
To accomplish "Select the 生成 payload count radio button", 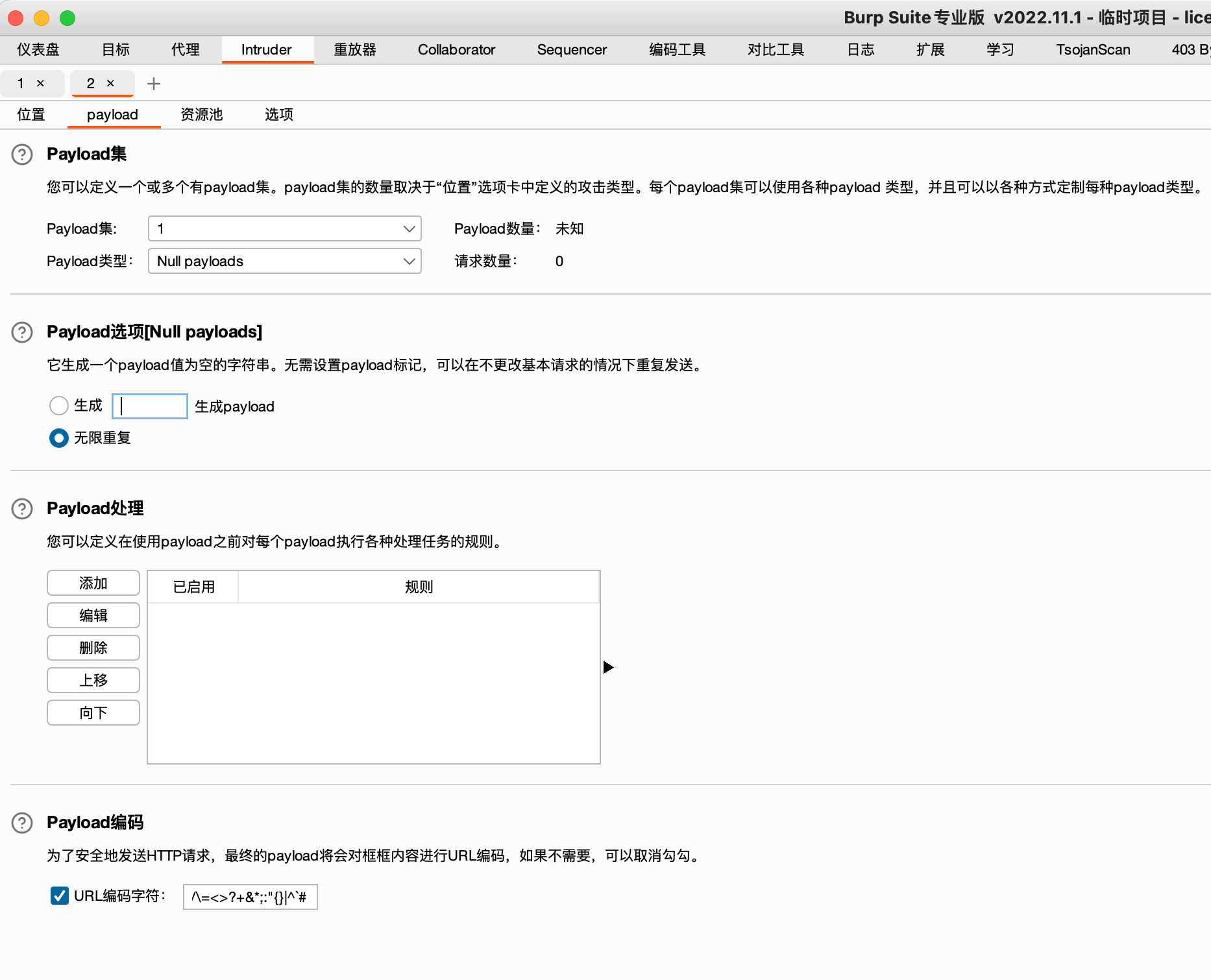I will (59, 406).
